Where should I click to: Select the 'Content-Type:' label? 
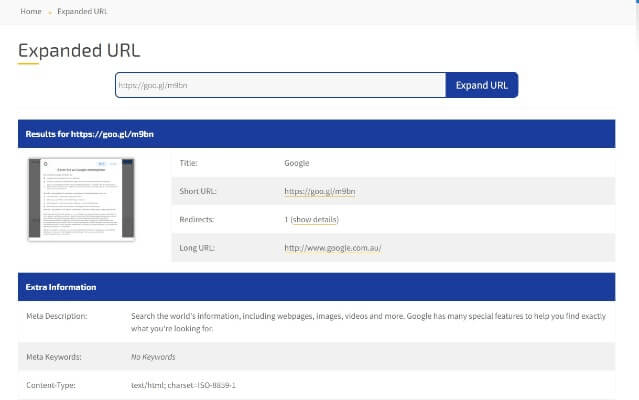[x=51, y=385]
